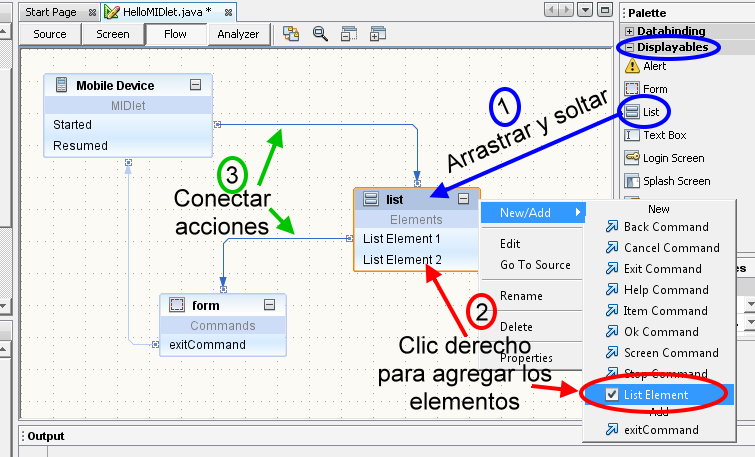Select the Alert palette icon

(632, 66)
